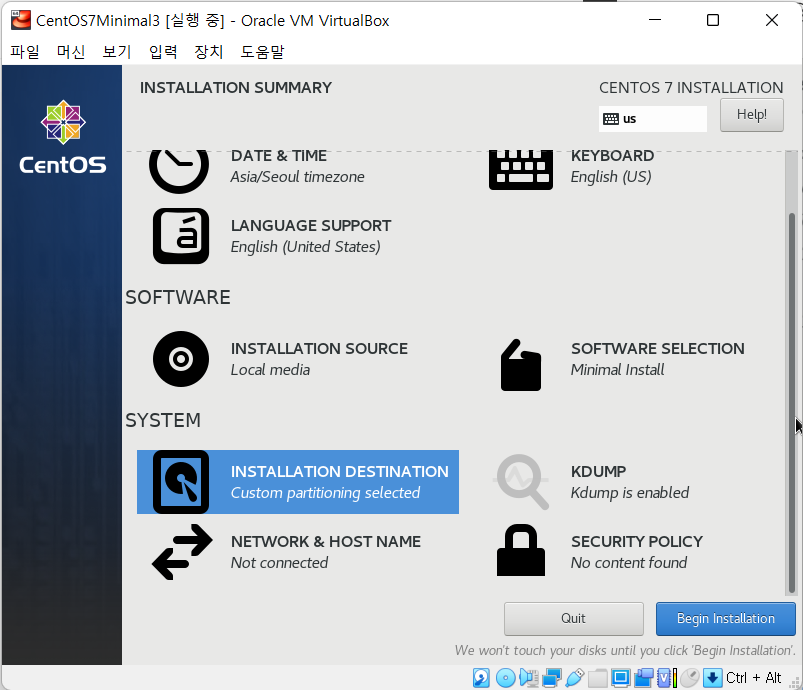Viewport: 803px width, 690px height.
Task: Click 'Minimal Install' text
Action: tap(618, 370)
